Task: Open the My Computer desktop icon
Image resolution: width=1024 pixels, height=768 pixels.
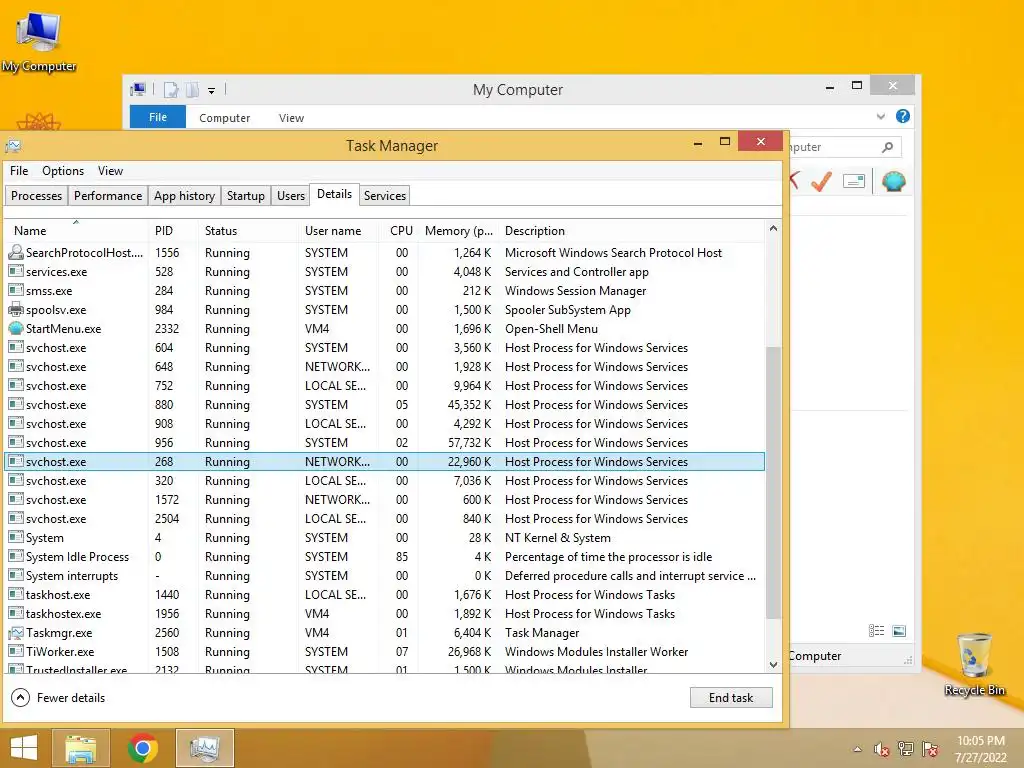Action: coord(39,41)
